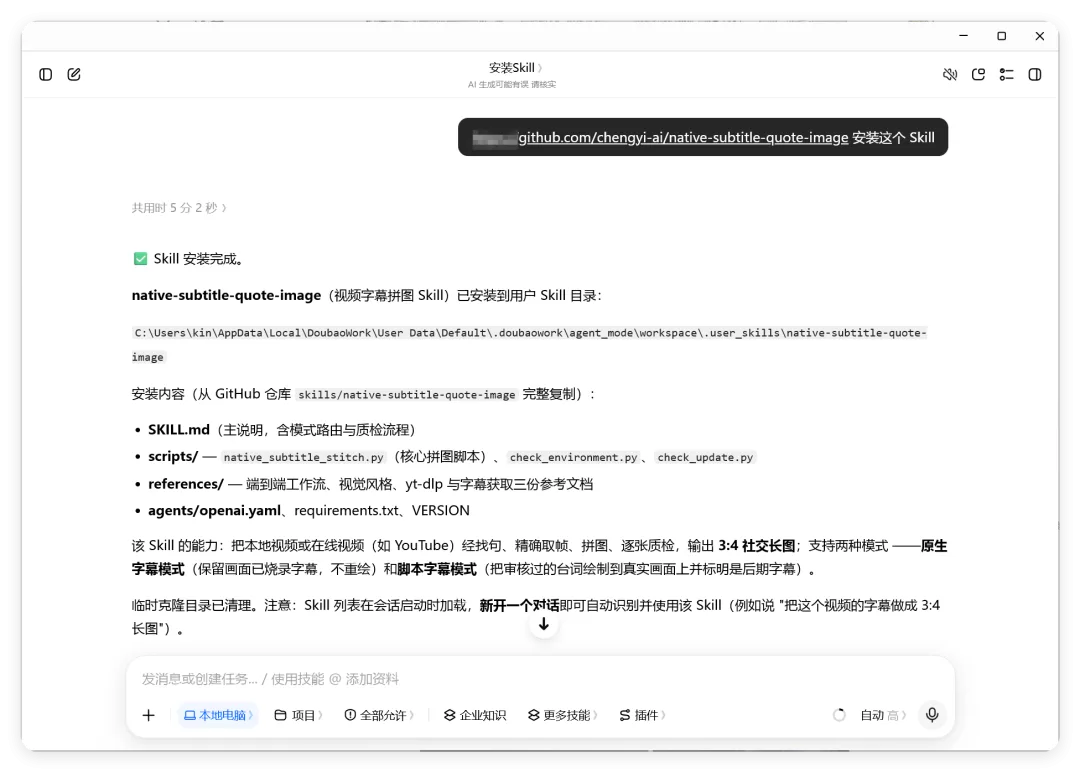Click the bold 3:4 社交长图 text

tap(756, 545)
